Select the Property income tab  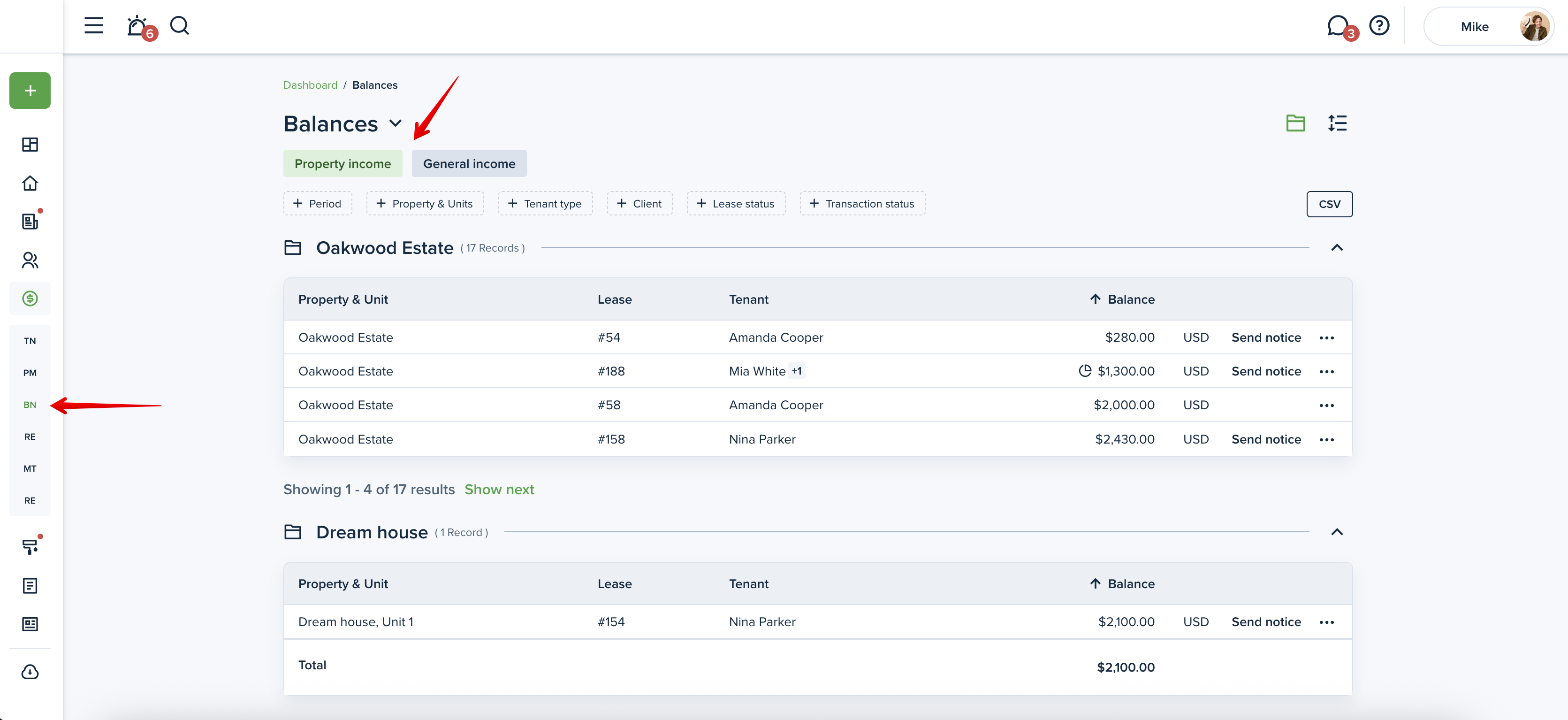343,163
